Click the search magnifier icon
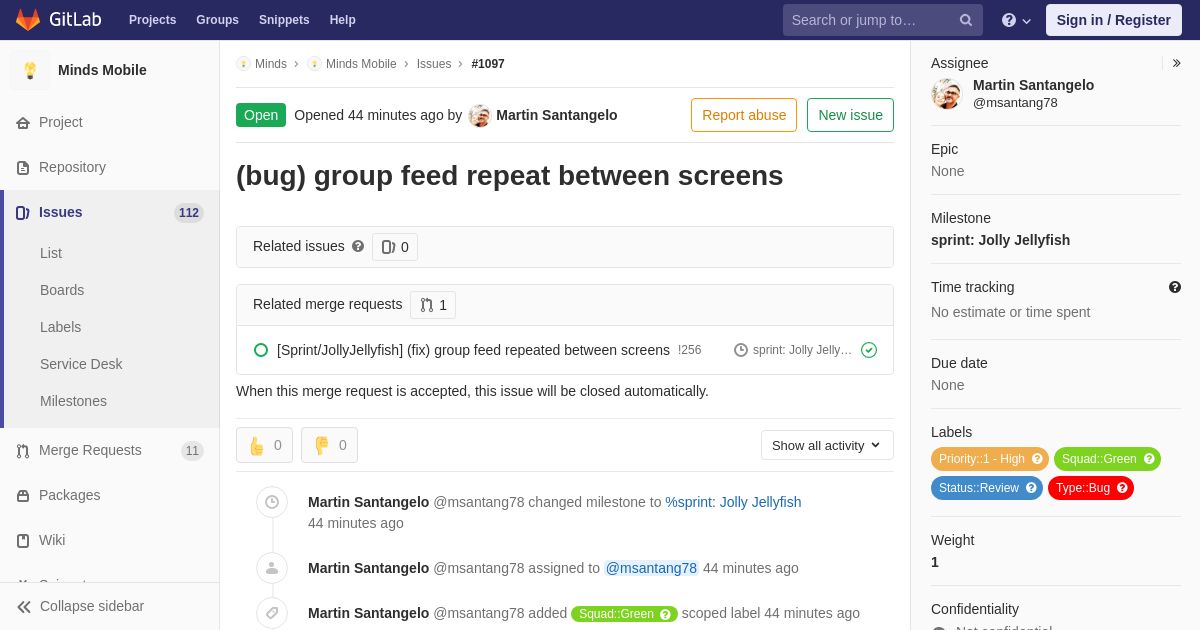1200x630 pixels. (966, 20)
